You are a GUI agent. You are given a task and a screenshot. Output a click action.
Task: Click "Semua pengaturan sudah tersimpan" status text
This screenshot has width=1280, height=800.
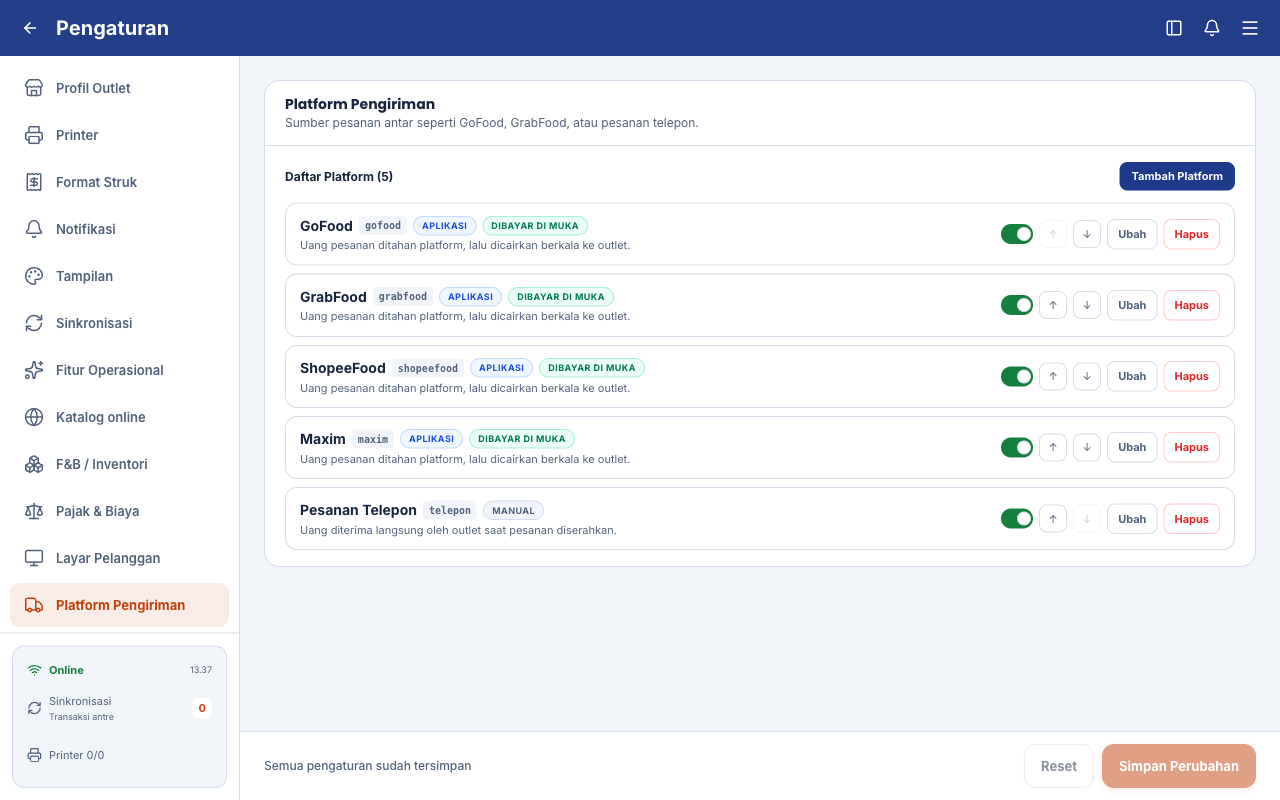pyautogui.click(x=367, y=766)
